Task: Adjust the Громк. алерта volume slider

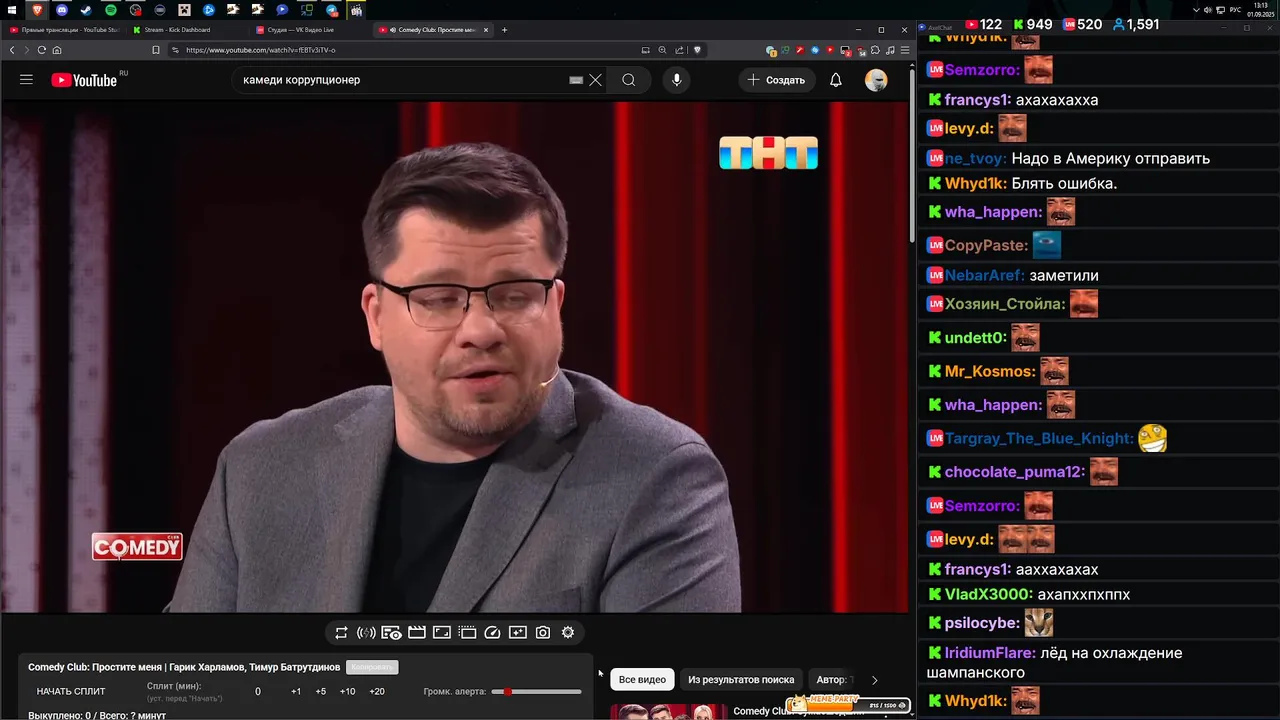Action: [x=536, y=691]
